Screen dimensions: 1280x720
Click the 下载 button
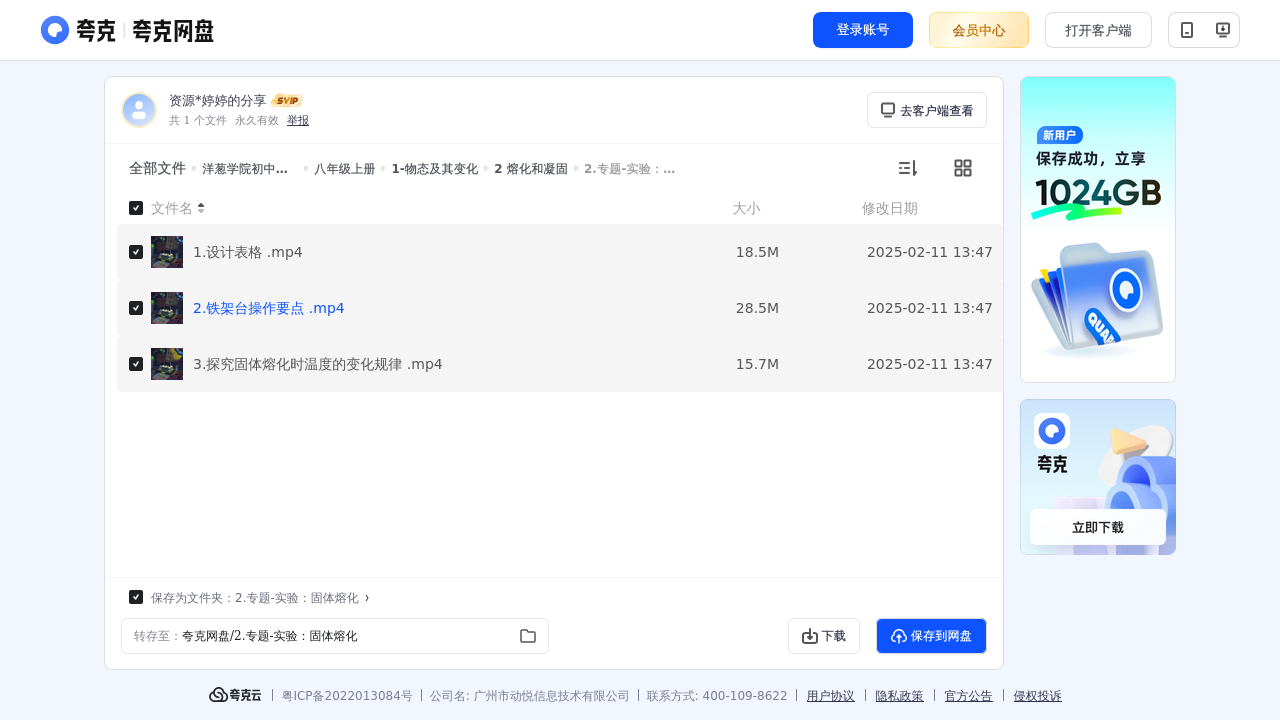(824, 636)
